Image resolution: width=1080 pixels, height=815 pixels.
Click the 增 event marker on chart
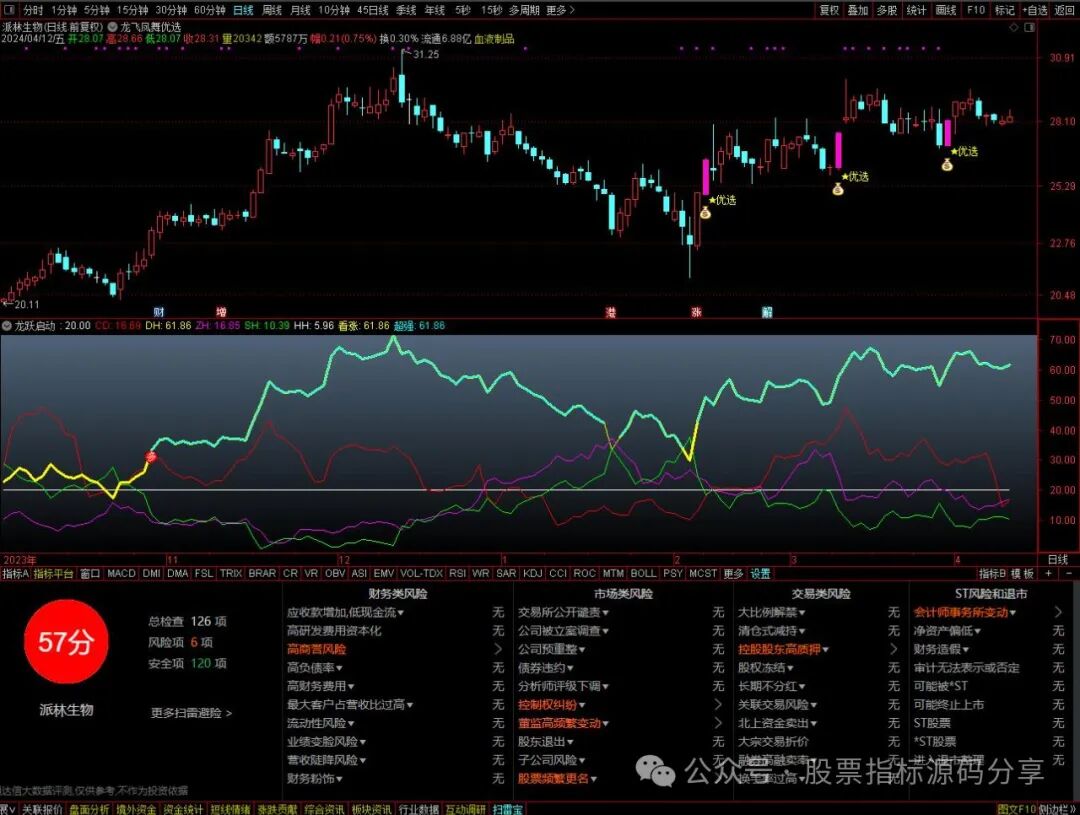pyautogui.click(x=220, y=312)
